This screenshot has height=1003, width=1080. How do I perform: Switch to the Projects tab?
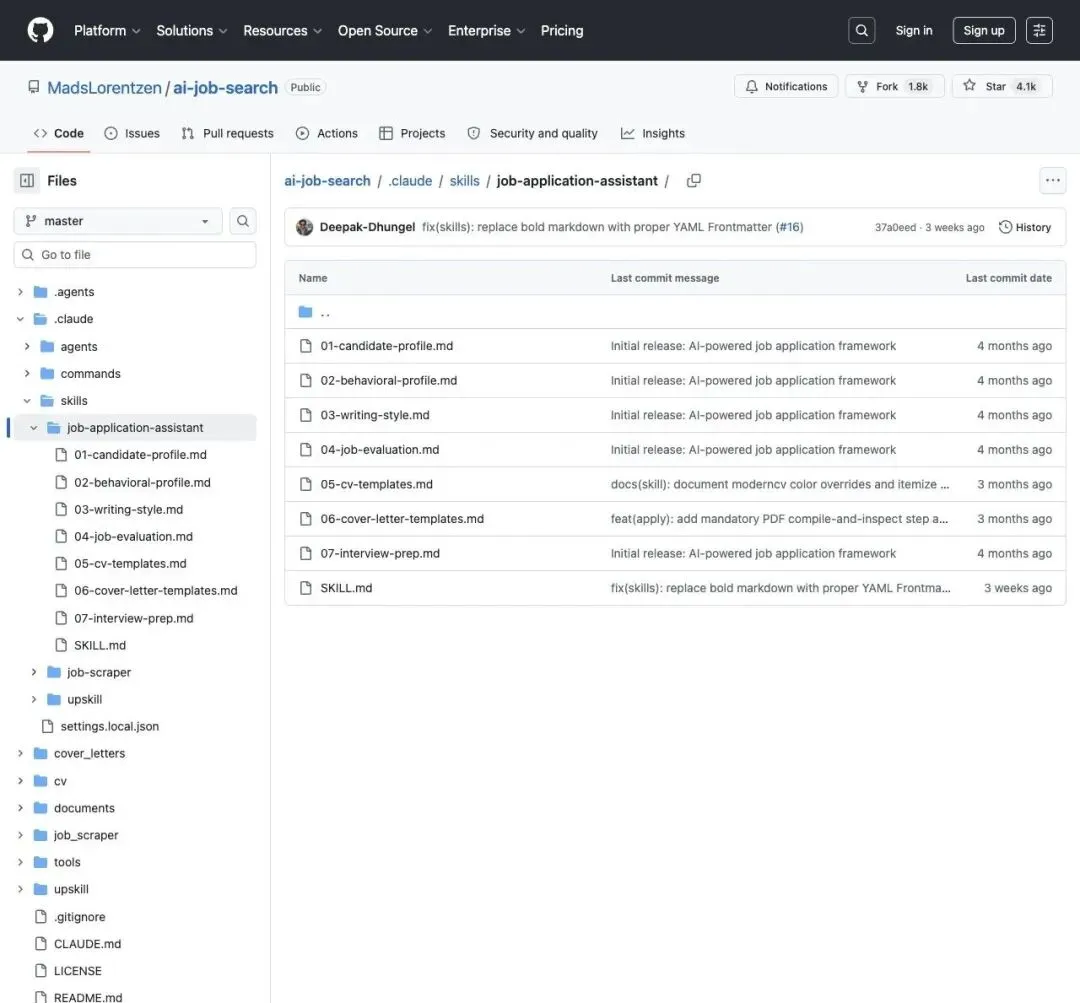412,134
